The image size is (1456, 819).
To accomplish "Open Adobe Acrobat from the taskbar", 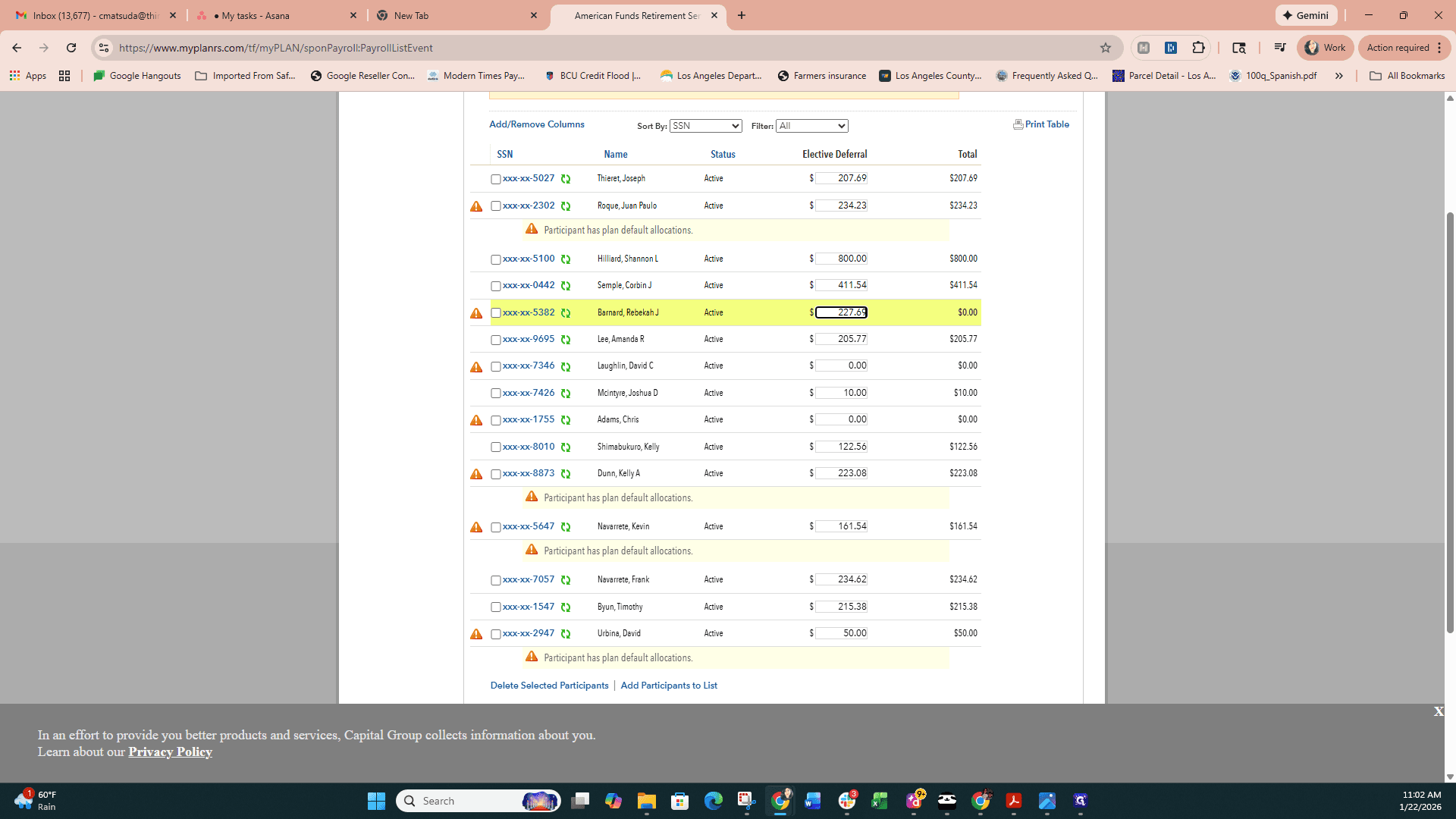I will click(1014, 801).
